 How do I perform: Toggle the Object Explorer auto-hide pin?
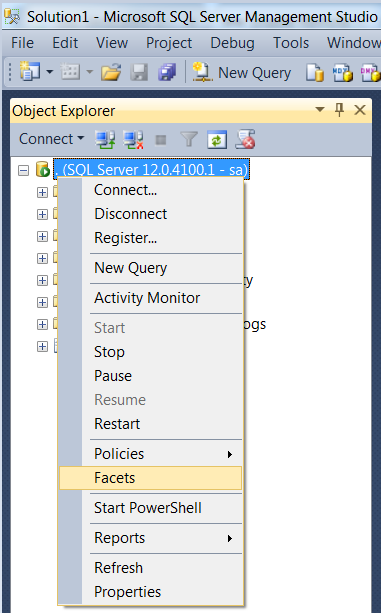pyautogui.click(x=339, y=110)
